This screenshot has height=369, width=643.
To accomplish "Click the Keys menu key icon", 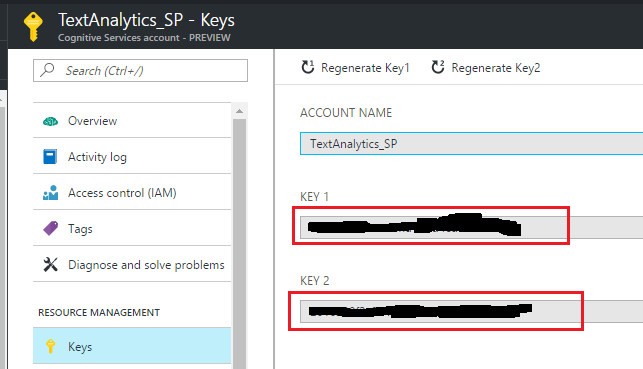I will coord(50,346).
